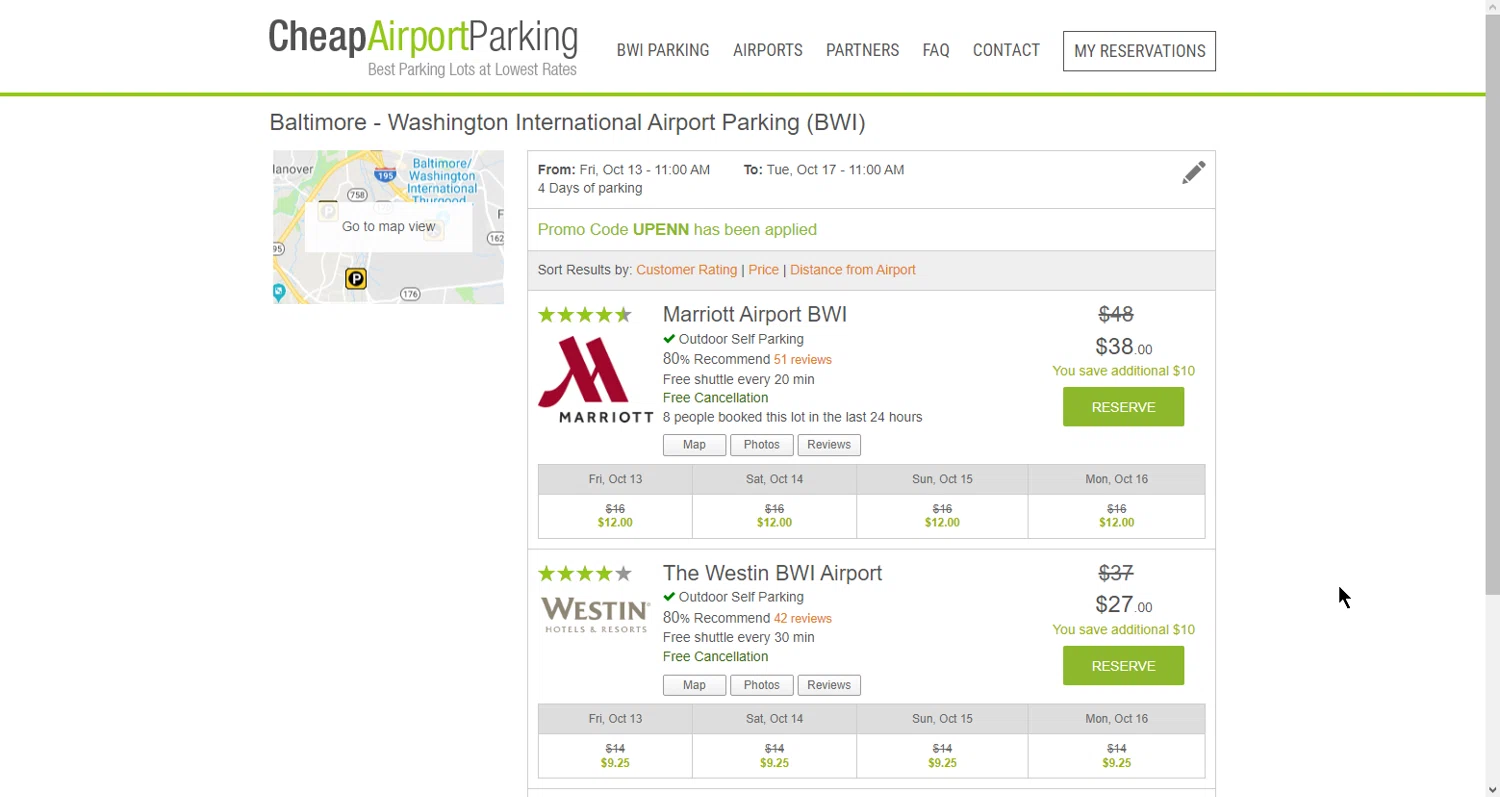Click Marriott Sun, Oct 15 price cell
The image size is (1500, 797).
tap(942, 516)
